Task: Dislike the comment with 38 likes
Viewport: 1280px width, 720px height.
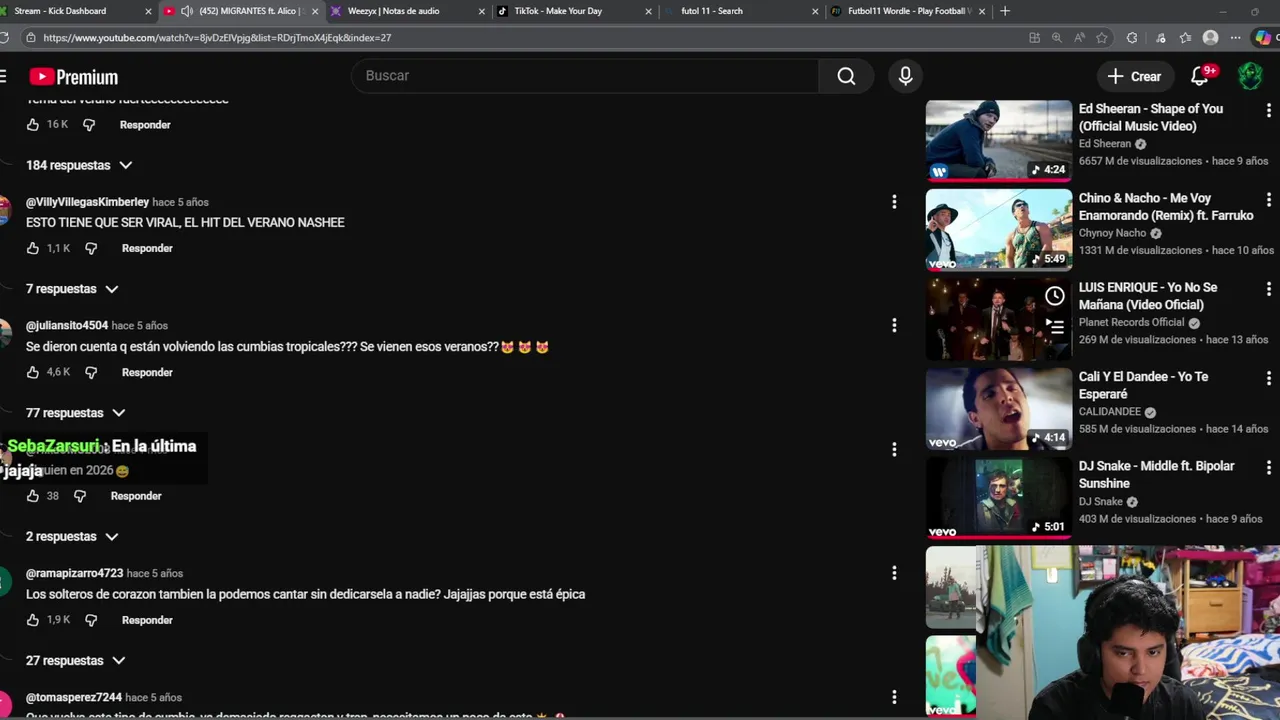Action: tap(80, 496)
